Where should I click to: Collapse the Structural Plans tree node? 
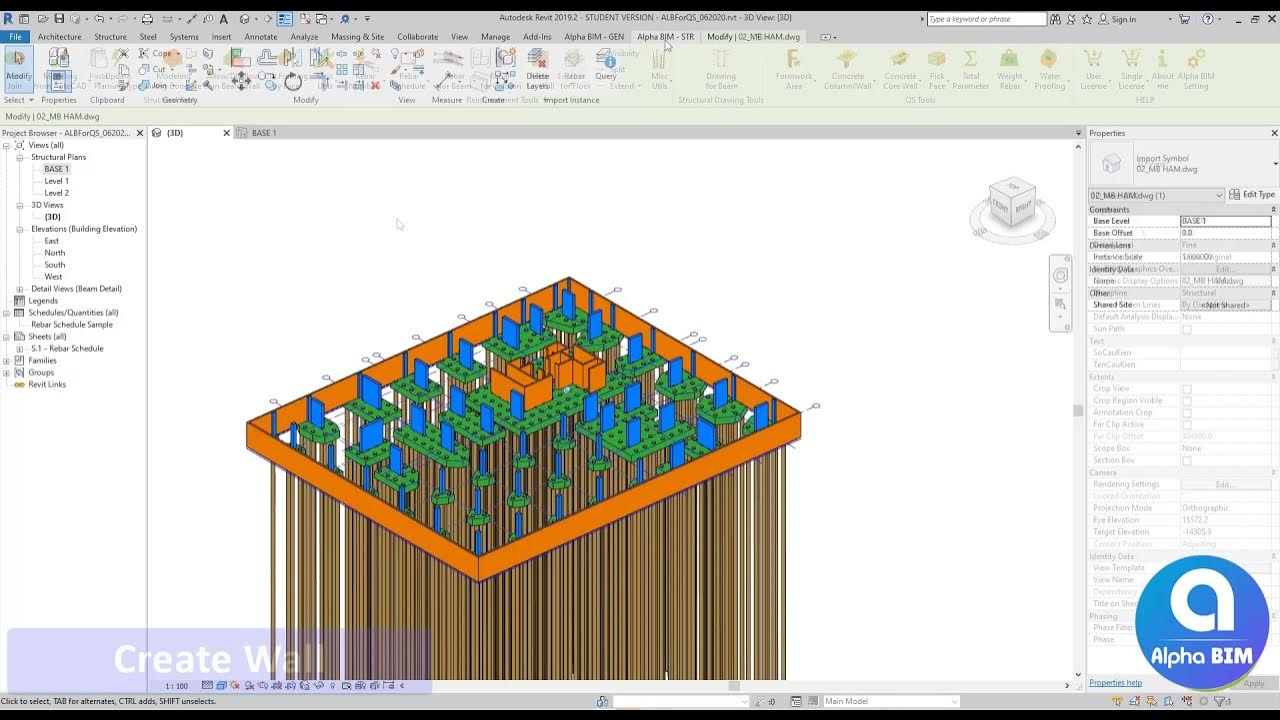19,157
